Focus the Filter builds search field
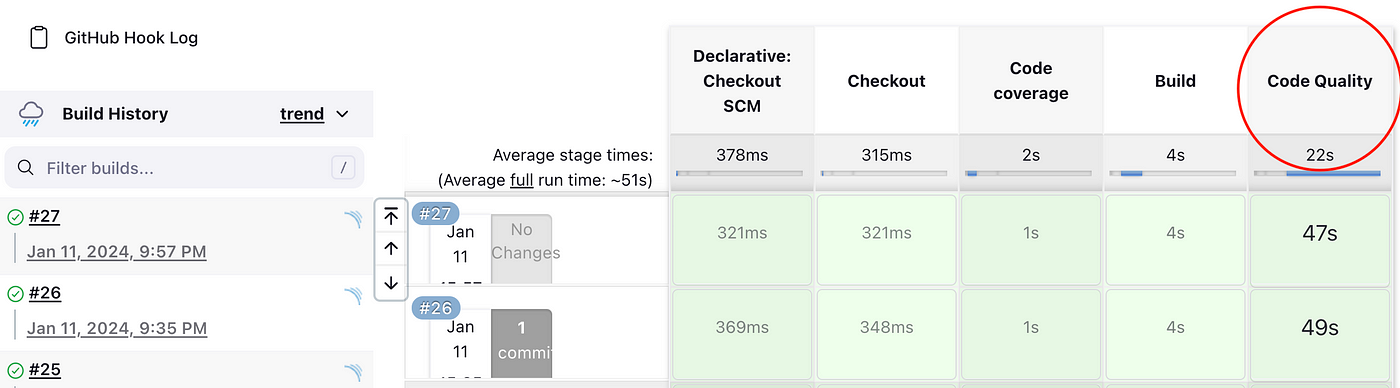Viewport: 1400px width, 388px height. point(185,168)
